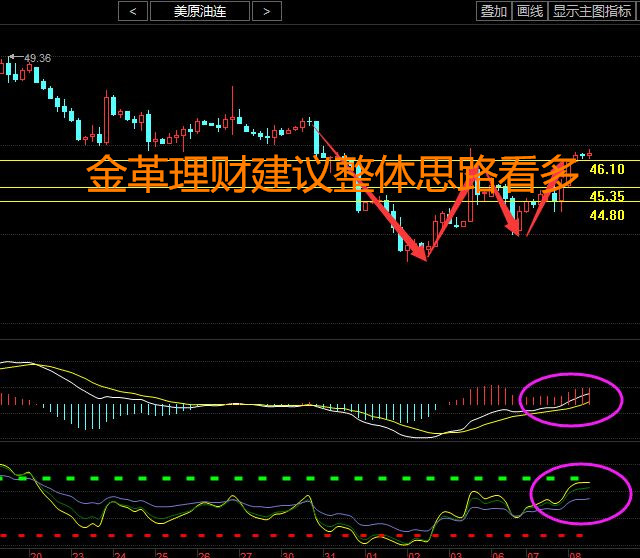This screenshot has height=558, width=640.
Task: Select the 44.80 price level label
Action: [x=606, y=215]
